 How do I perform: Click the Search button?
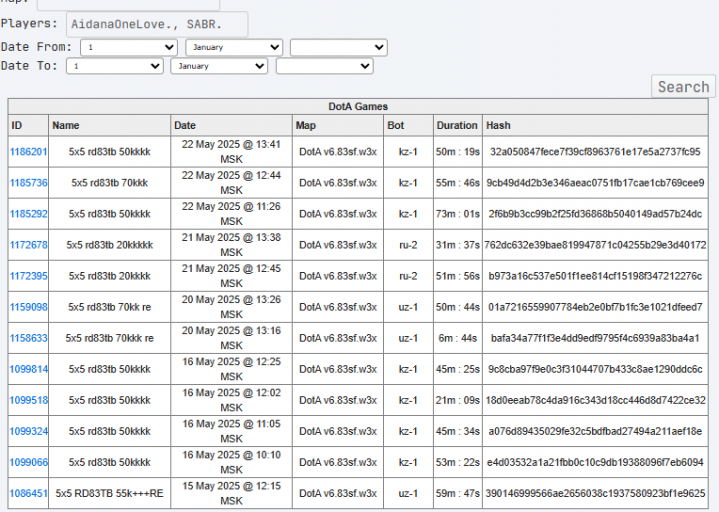(x=683, y=86)
